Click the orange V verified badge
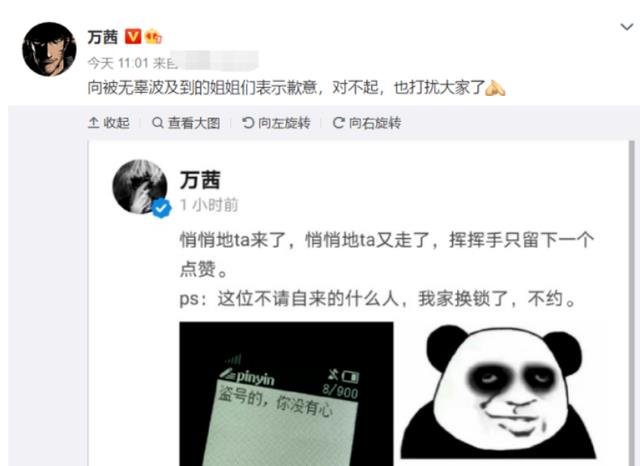Viewport: 640px width, 466px height. coord(133,36)
